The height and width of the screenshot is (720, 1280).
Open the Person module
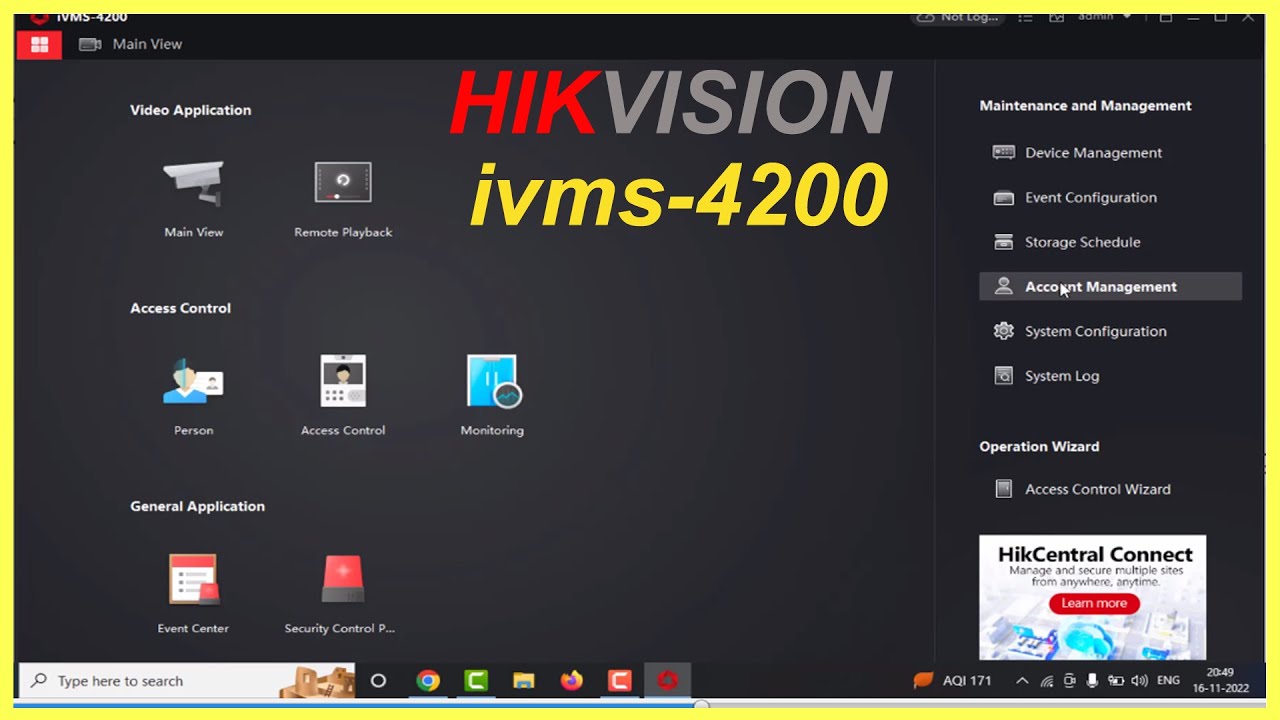pyautogui.click(x=193, y=381)
